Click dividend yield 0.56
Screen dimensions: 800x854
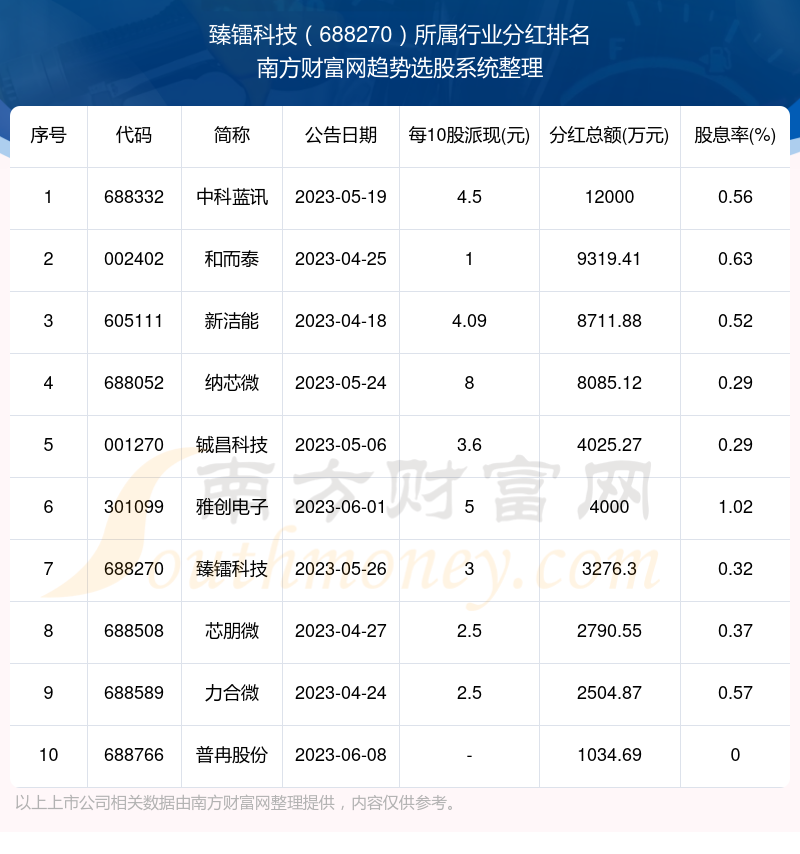click(735, 197)
